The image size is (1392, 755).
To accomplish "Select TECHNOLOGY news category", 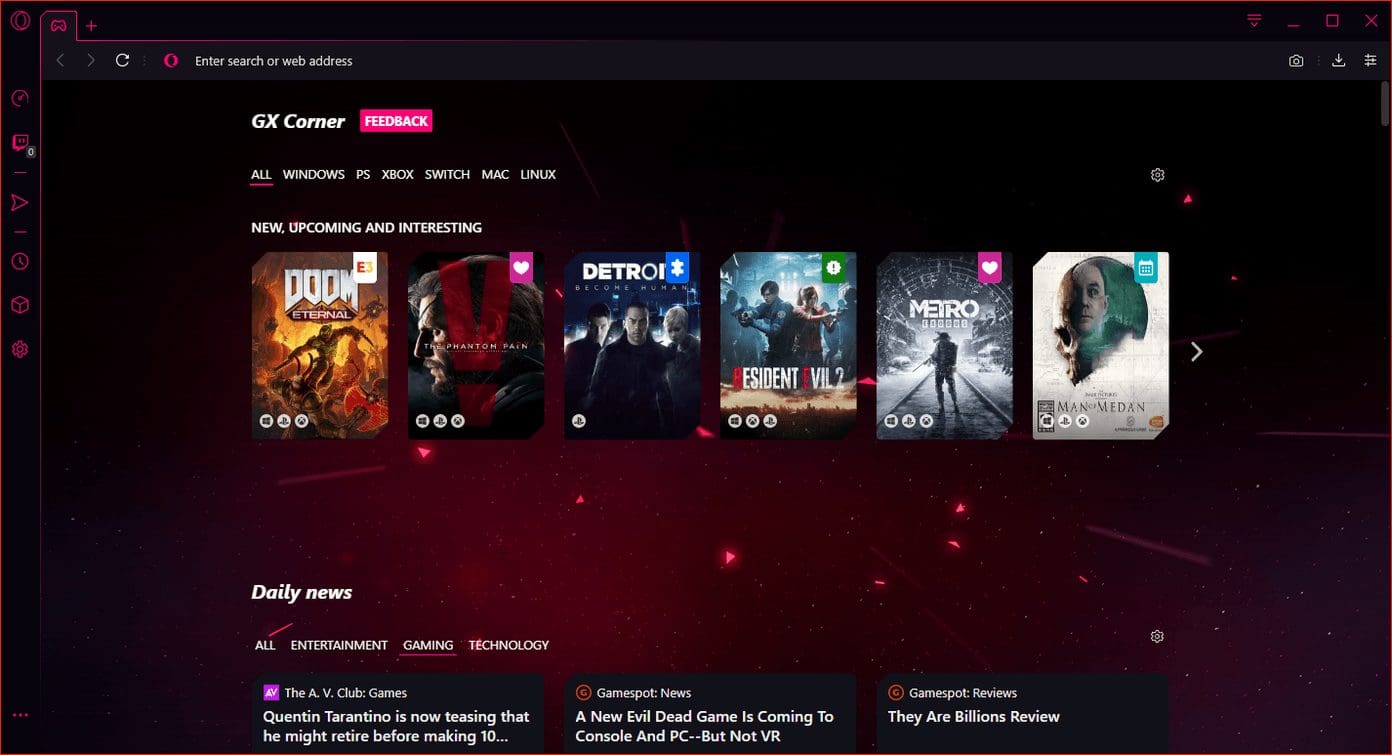I will [x=509, y=645].
